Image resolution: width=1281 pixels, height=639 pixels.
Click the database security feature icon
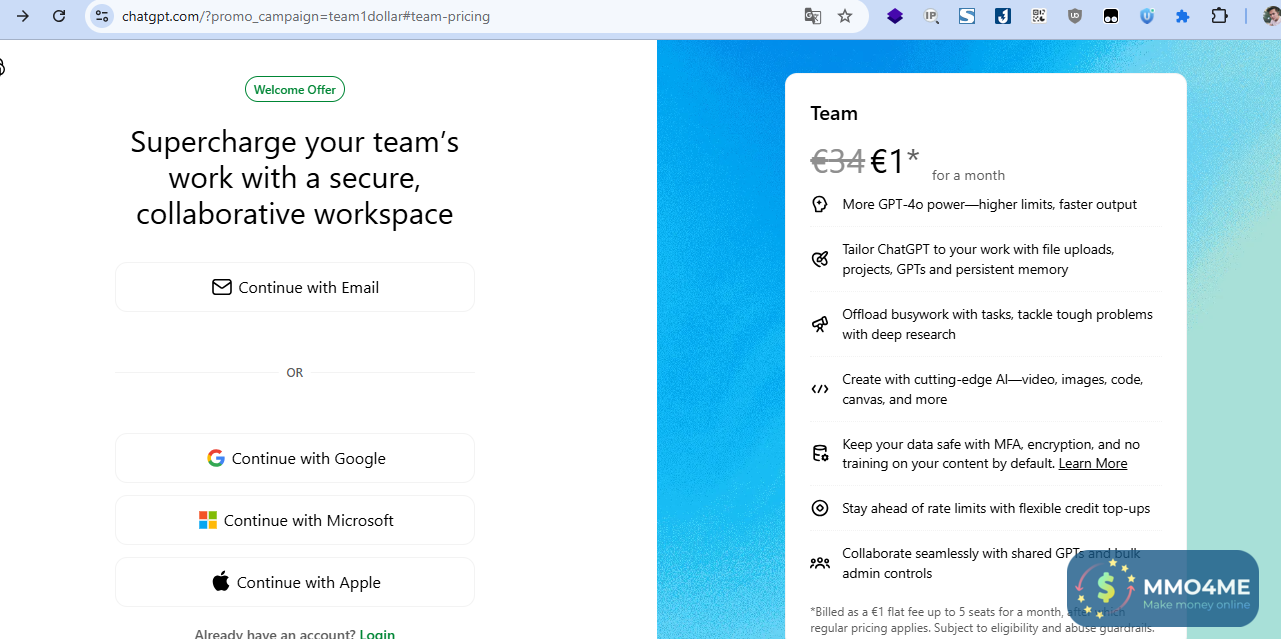pos(820,453)
